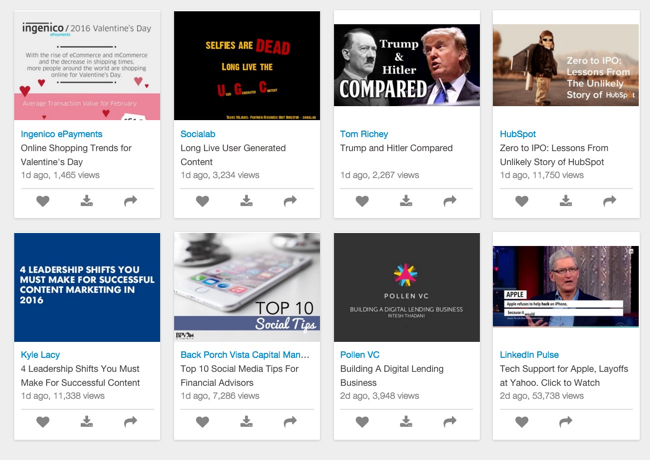Like Top 10 Social Media Tips presentation
The width and height of the screenshot is (650, 460).
pyautogui.click(x=202, y=422)
